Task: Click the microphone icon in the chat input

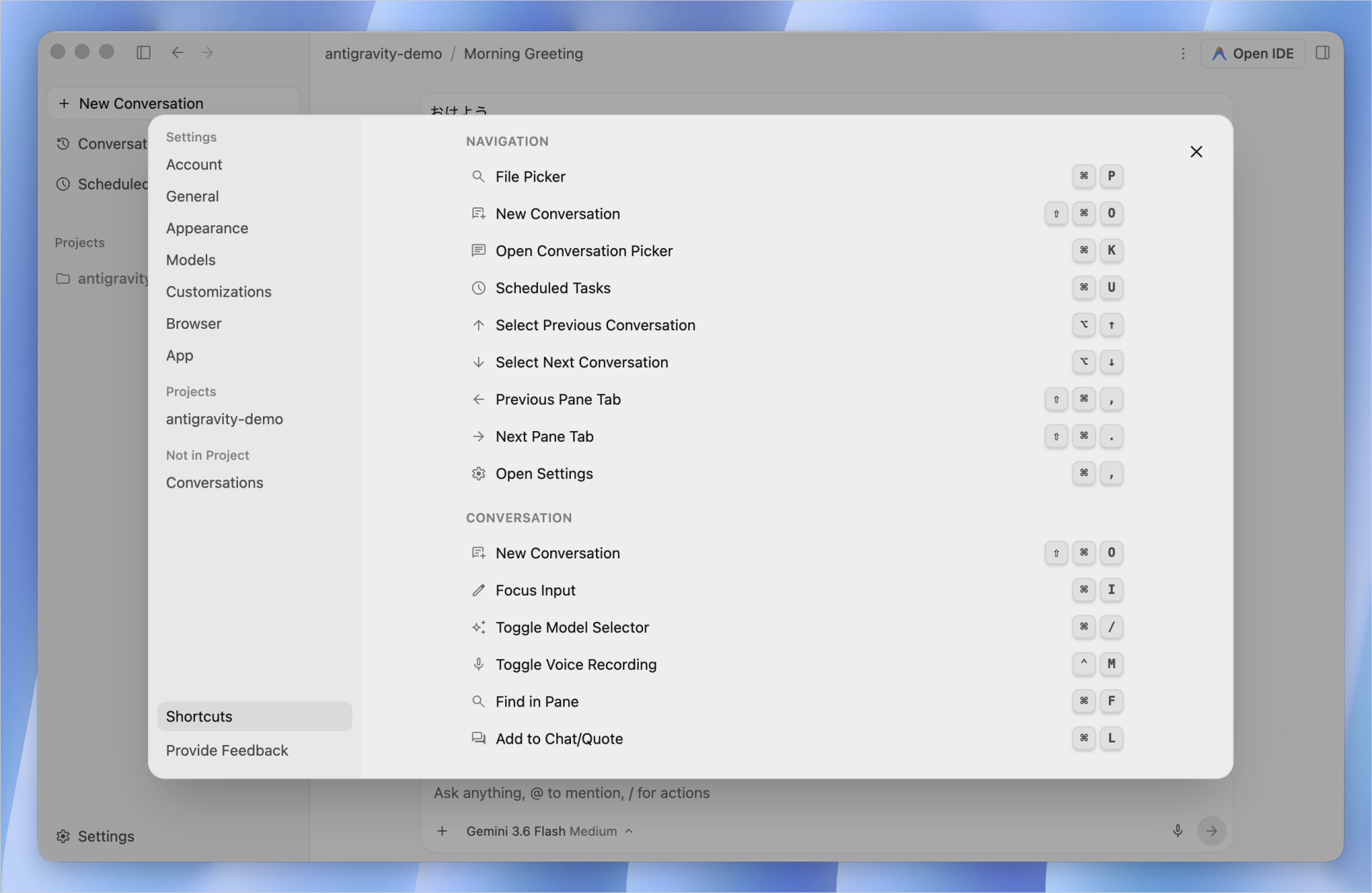Action: coord(1178,830)
